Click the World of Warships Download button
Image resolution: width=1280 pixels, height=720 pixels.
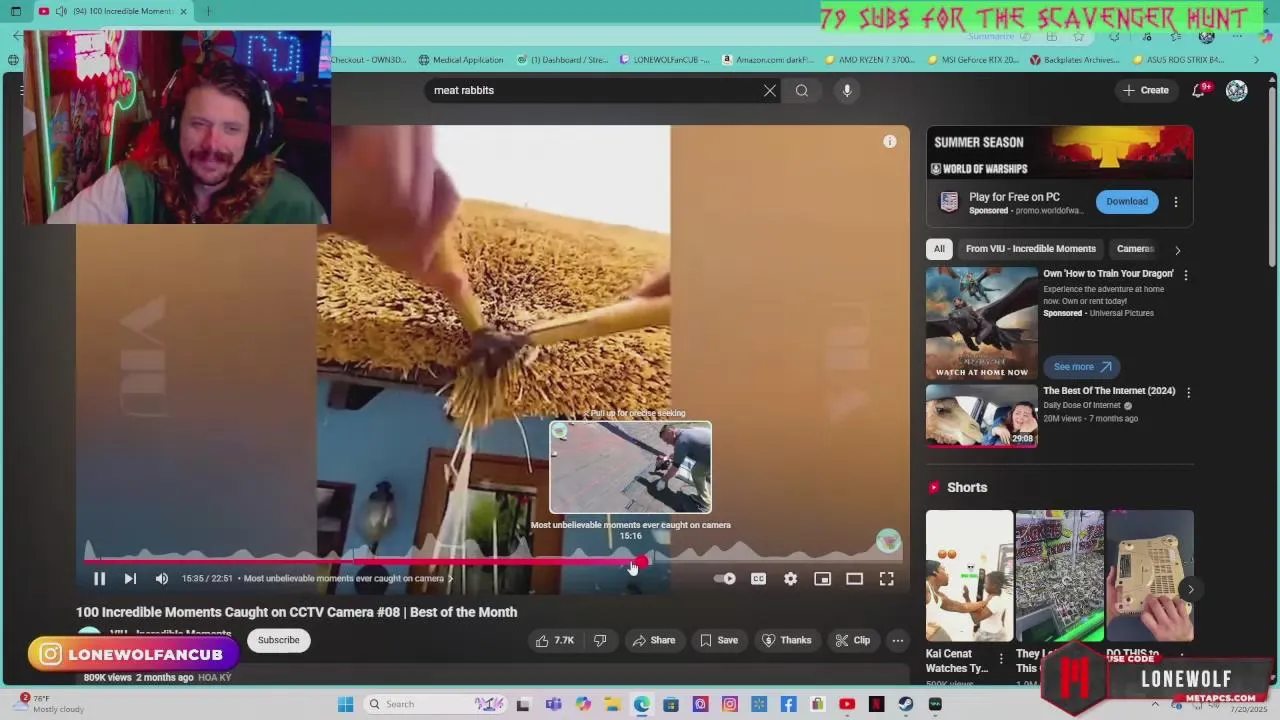click(x=1127, y=201)
